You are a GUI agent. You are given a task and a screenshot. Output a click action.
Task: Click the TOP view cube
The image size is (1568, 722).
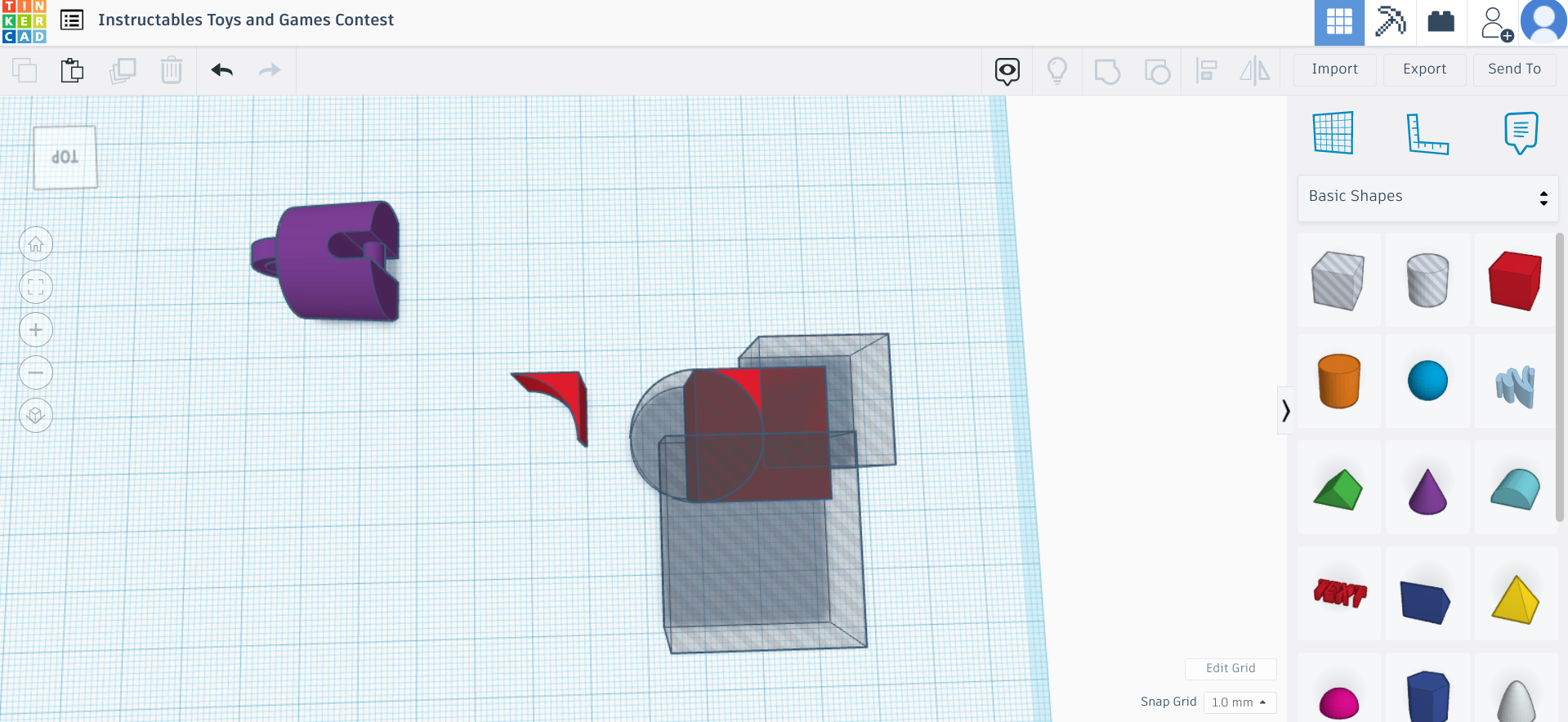point(65,157)
